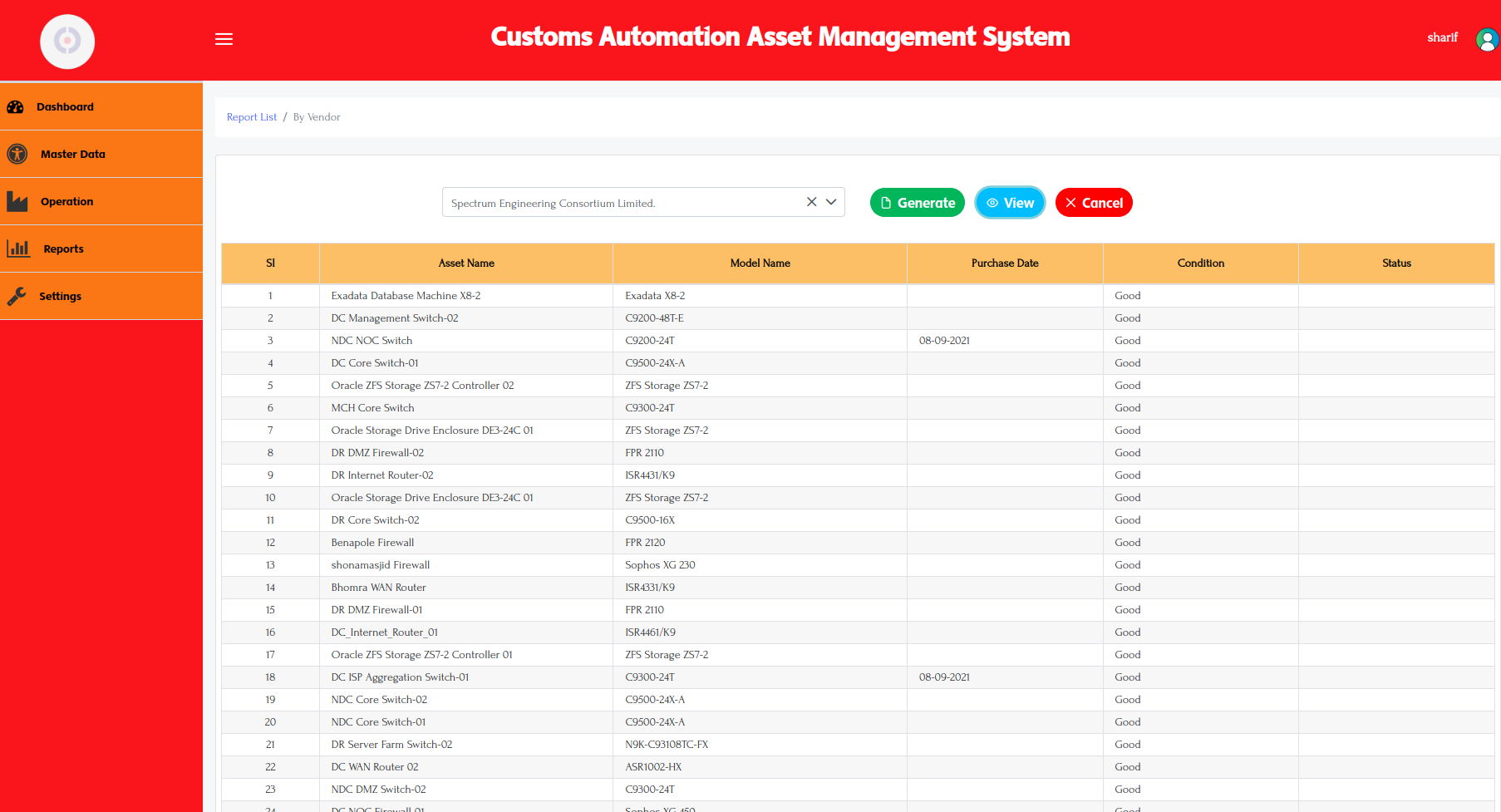Screen dimensions: 1501x812
Task: Click the Settings wrench icon
Action: click(x=17, y=297)
